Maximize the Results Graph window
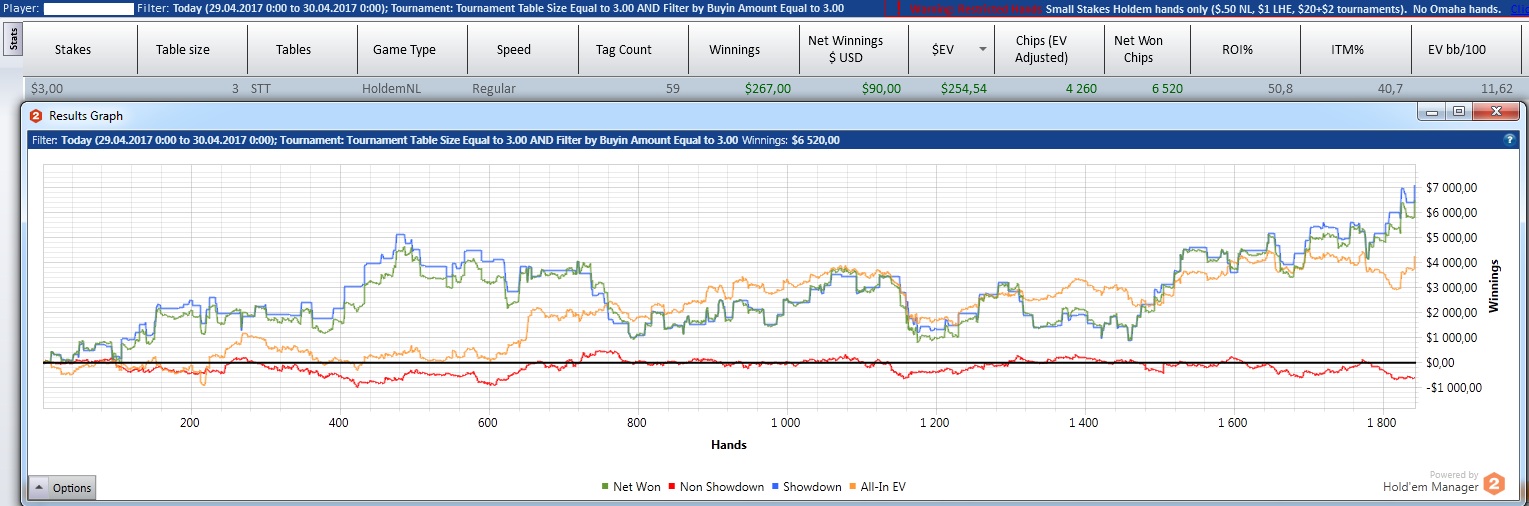Viewport: 1529px width, 506px height. [1459, 111]
